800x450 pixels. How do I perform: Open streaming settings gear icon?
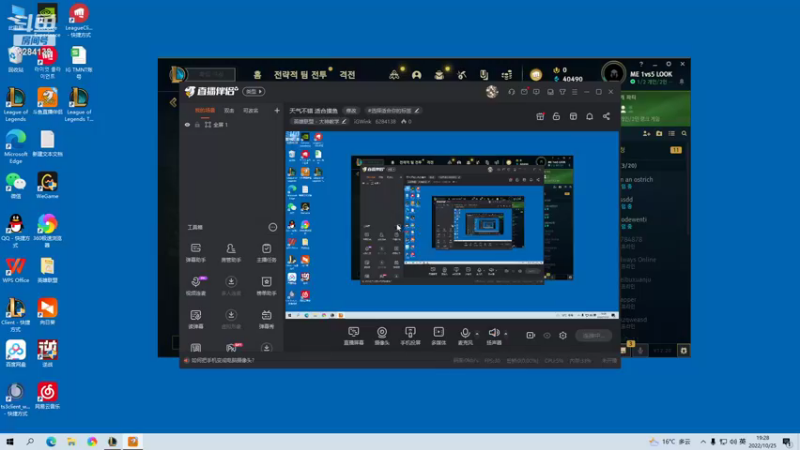563,335
